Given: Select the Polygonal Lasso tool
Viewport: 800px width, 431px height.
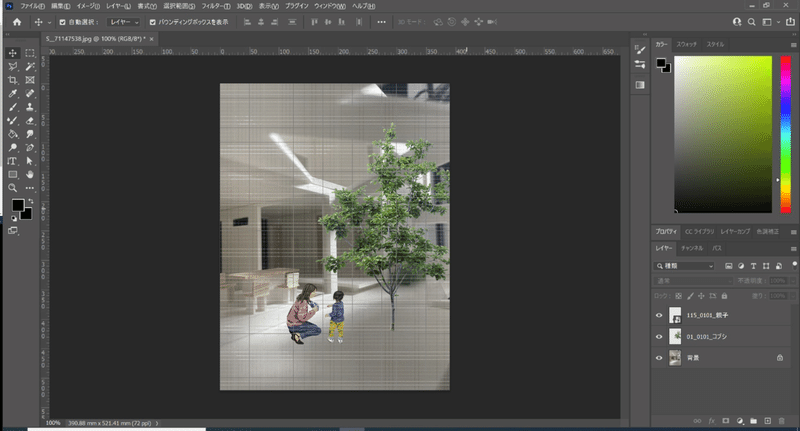Looking at the screenshot, I should click(13, 66).
